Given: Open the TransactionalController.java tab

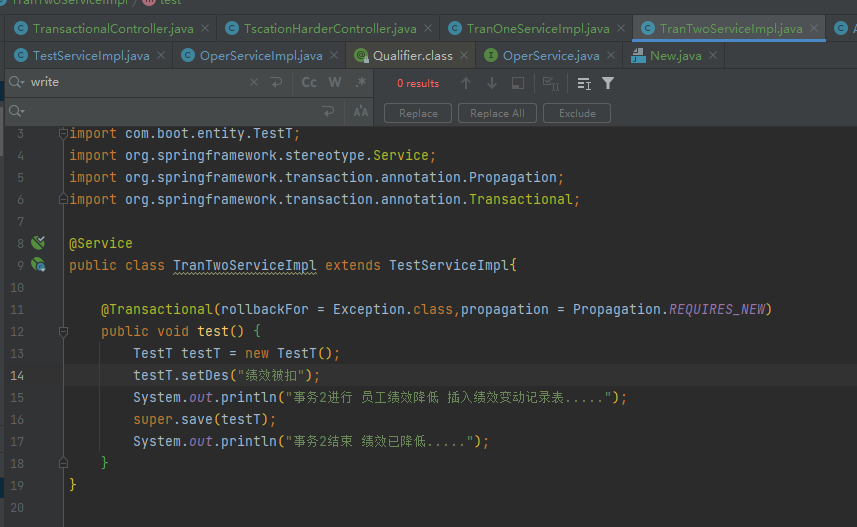Looking at the screenshot, I should [113, 28].
